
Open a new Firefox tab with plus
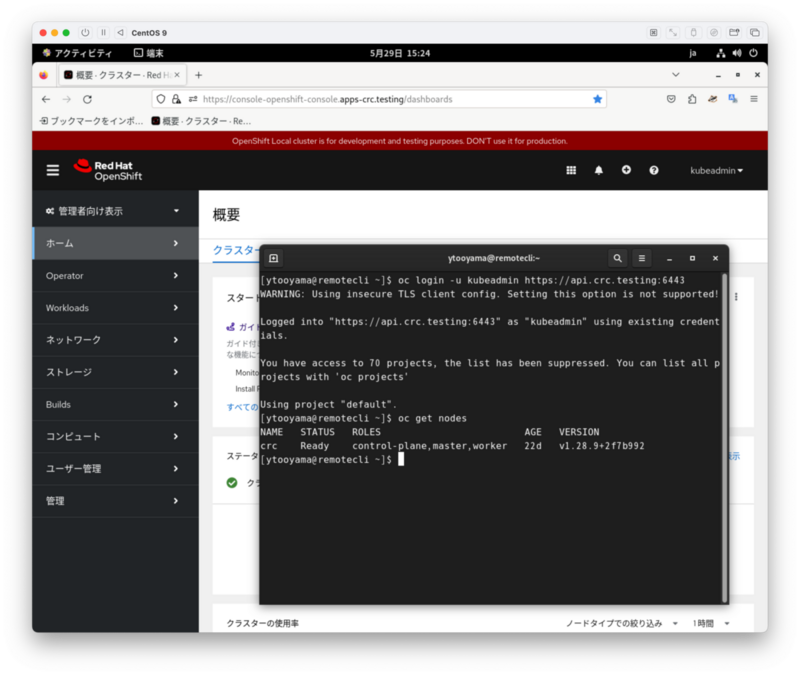198,75
